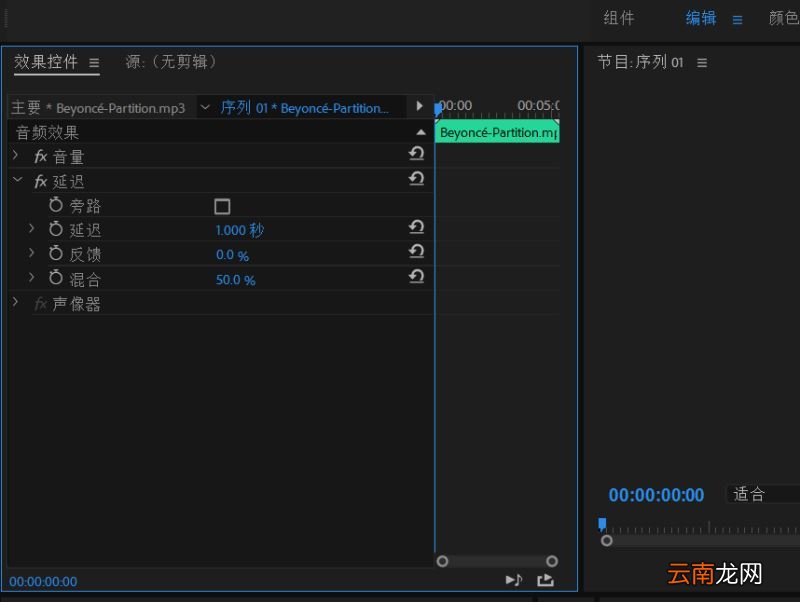The height and width of the screenshot is (602, 800).
Task: Open the 节目:序列 01 panel menu icon
Action: (702, 63)
